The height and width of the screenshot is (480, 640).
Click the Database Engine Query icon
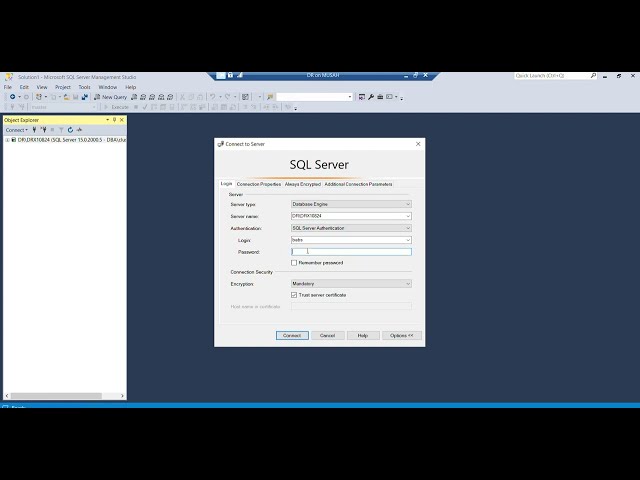(134, 97)
